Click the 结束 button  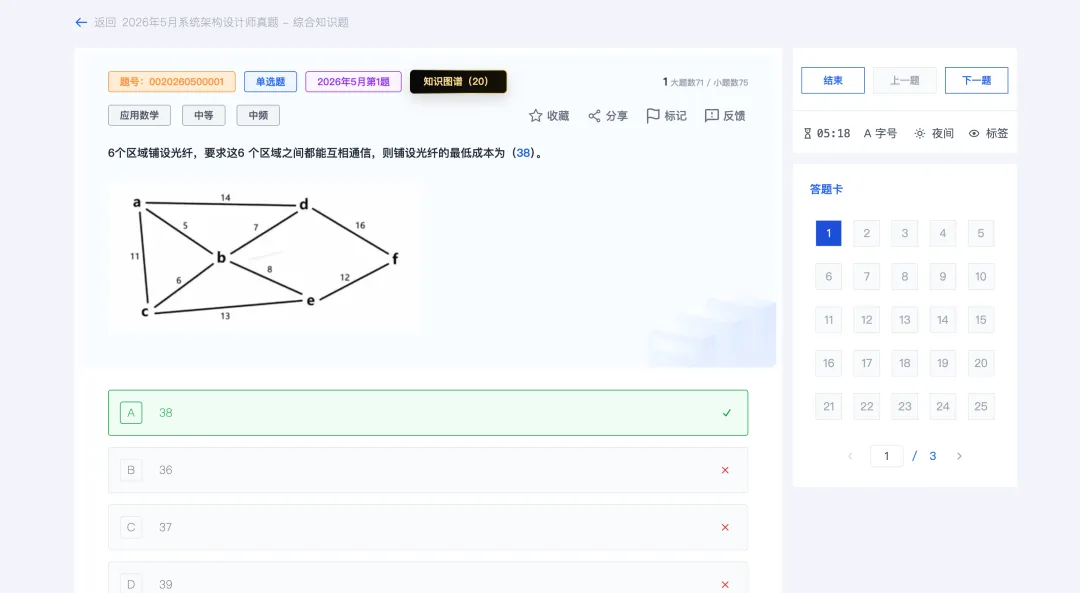(833, 81)
